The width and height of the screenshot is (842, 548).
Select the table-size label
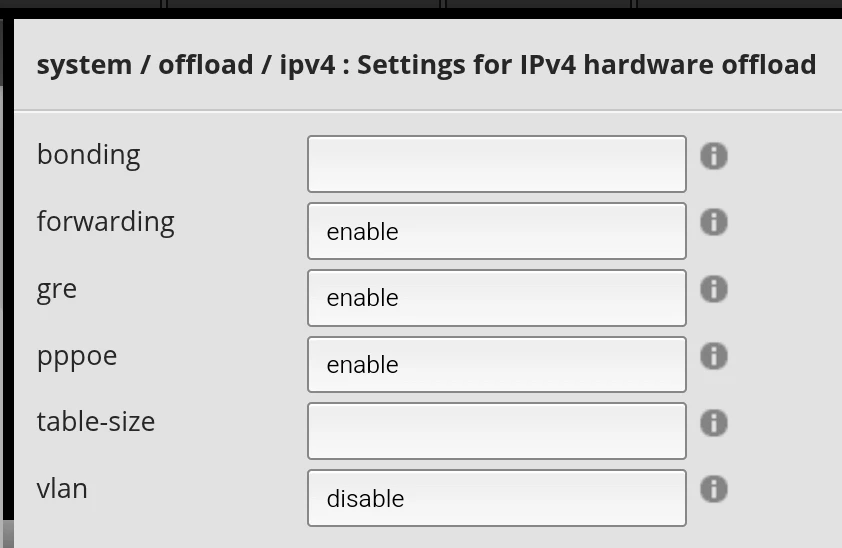point(96,422)
